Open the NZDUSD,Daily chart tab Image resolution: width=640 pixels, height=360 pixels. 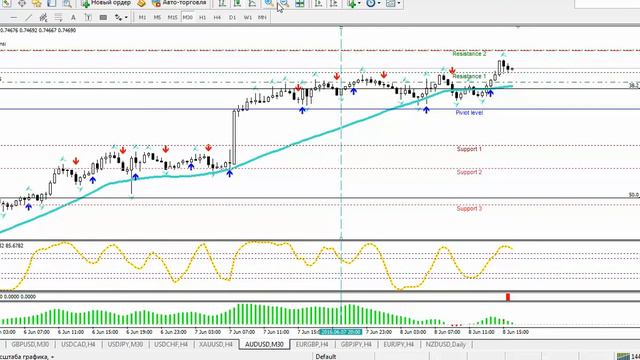click(x=446, y=344)
